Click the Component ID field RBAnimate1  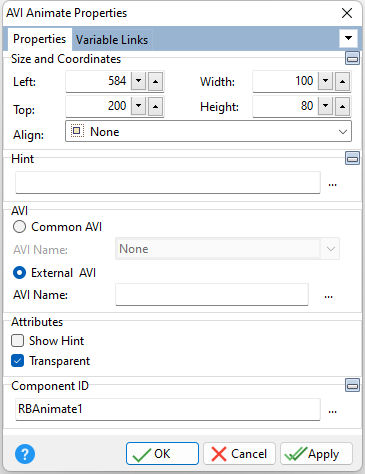coord(168,409)
